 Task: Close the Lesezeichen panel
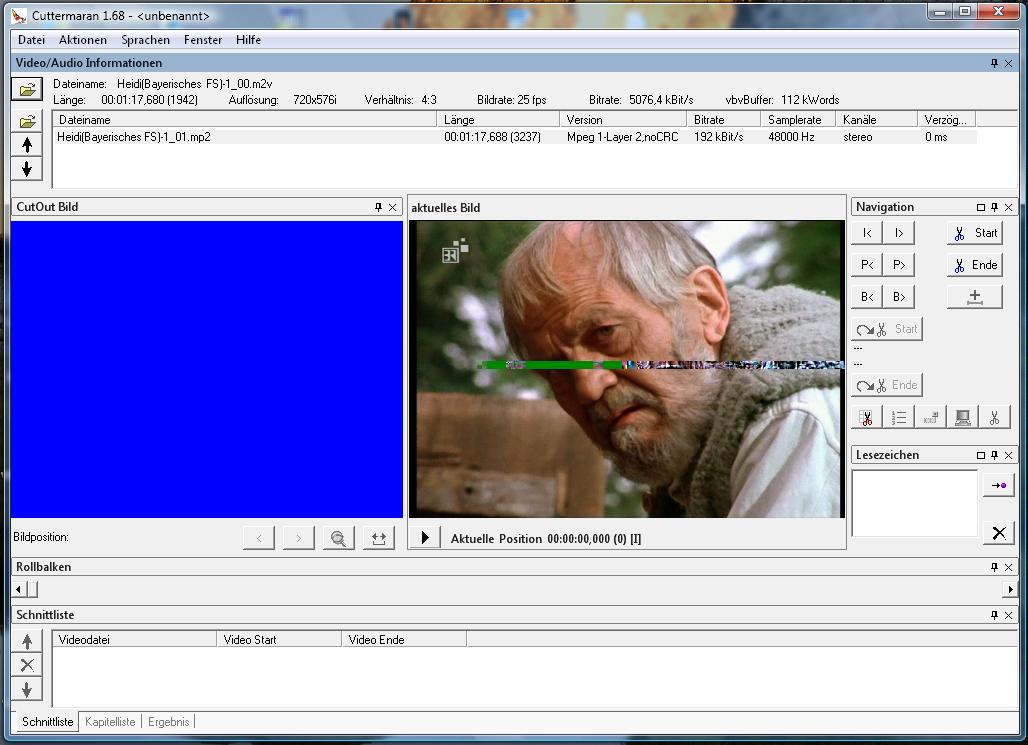(x=1009, y=455)
